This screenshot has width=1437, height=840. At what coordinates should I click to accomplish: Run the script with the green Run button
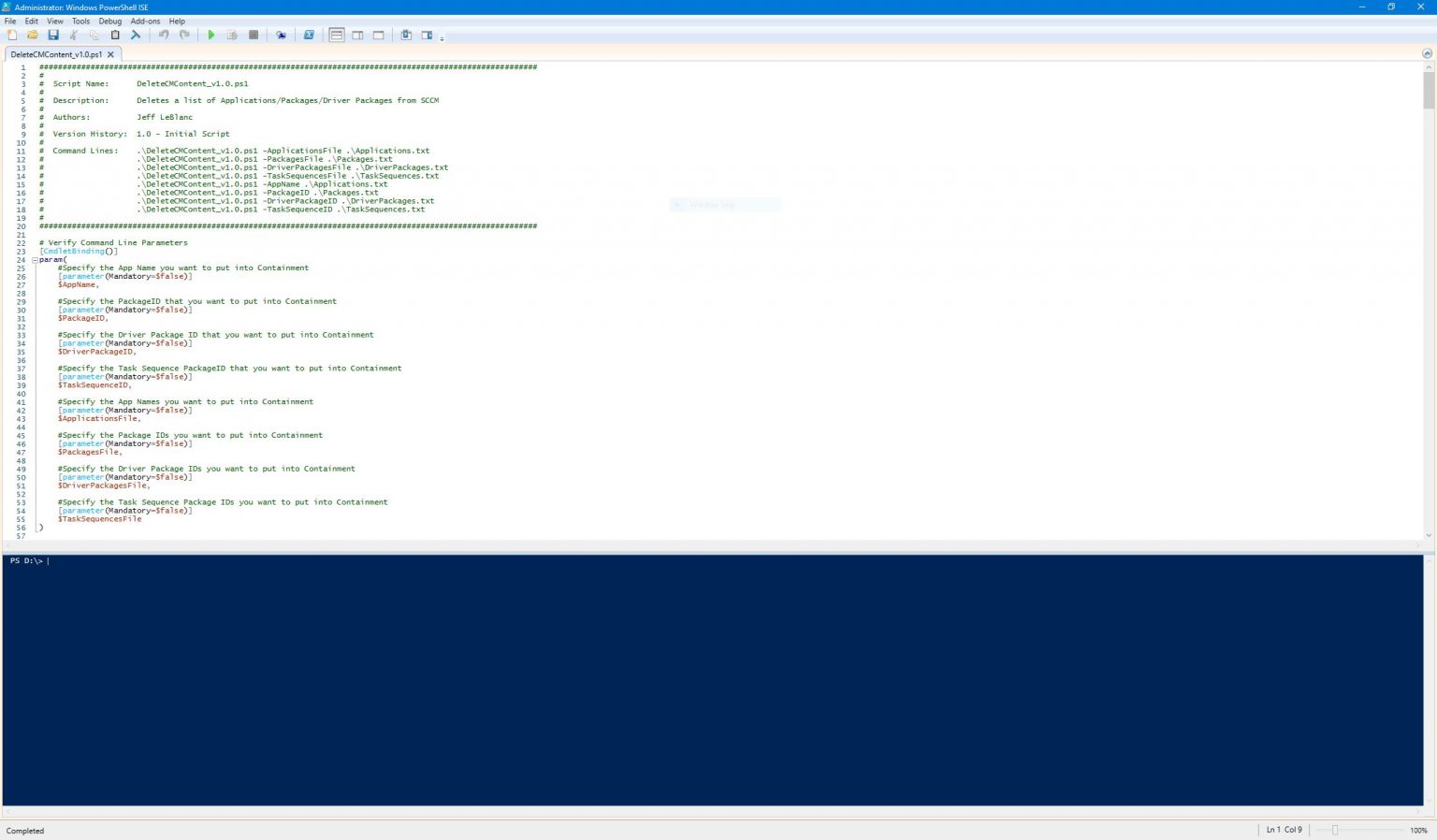(211, 35)
